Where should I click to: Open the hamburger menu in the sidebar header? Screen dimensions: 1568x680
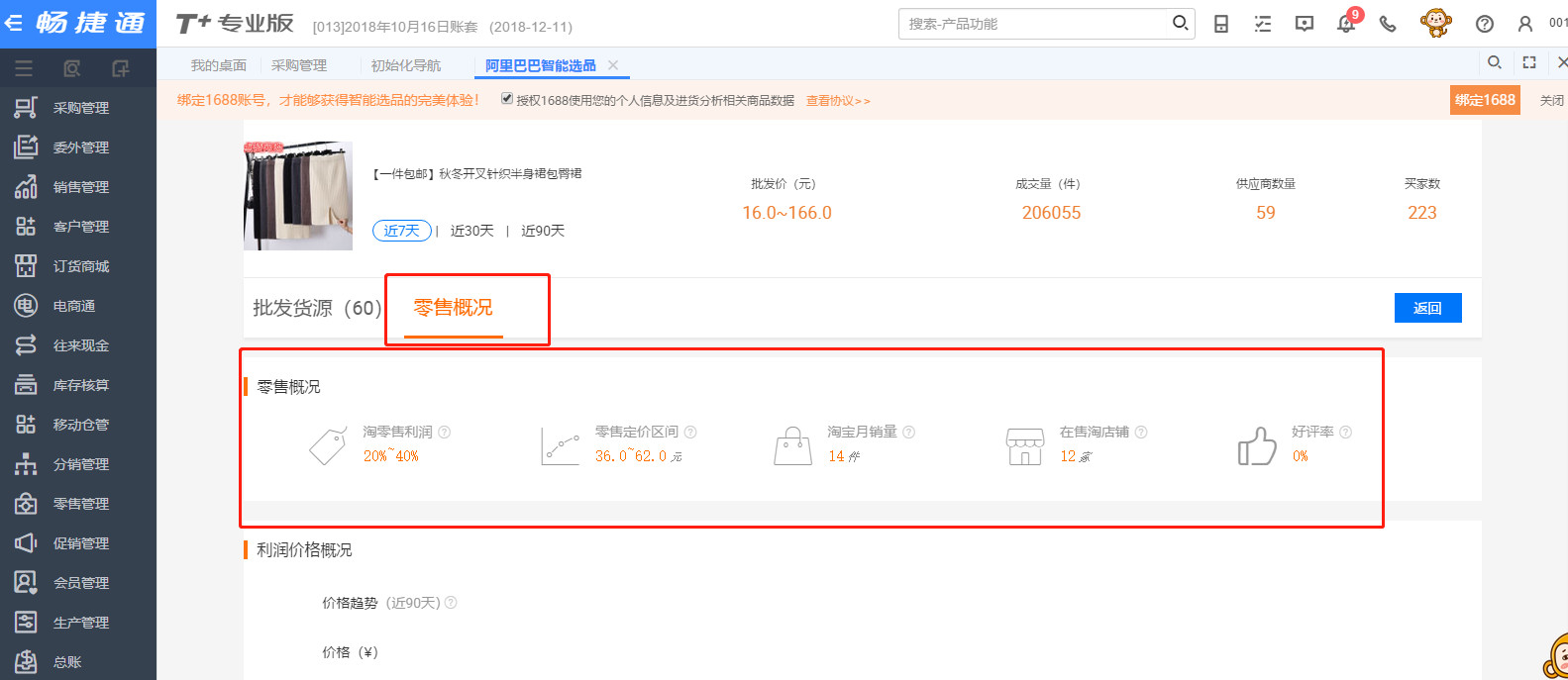24,68
